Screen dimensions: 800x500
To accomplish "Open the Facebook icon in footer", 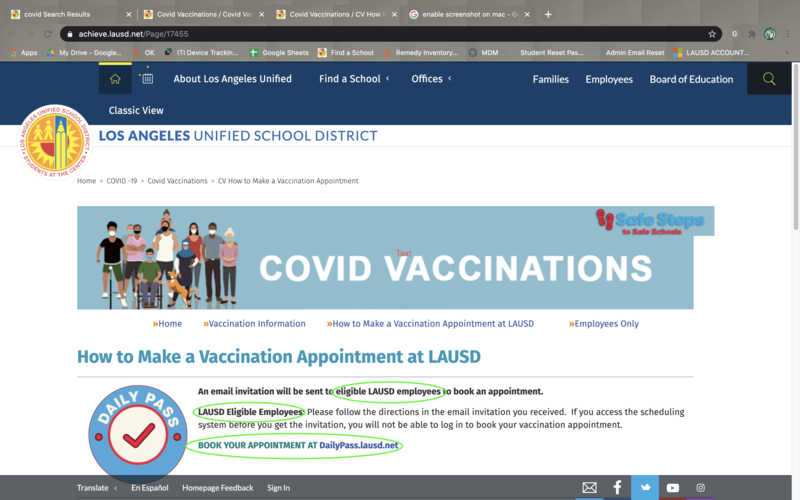I will coord(617,488).
